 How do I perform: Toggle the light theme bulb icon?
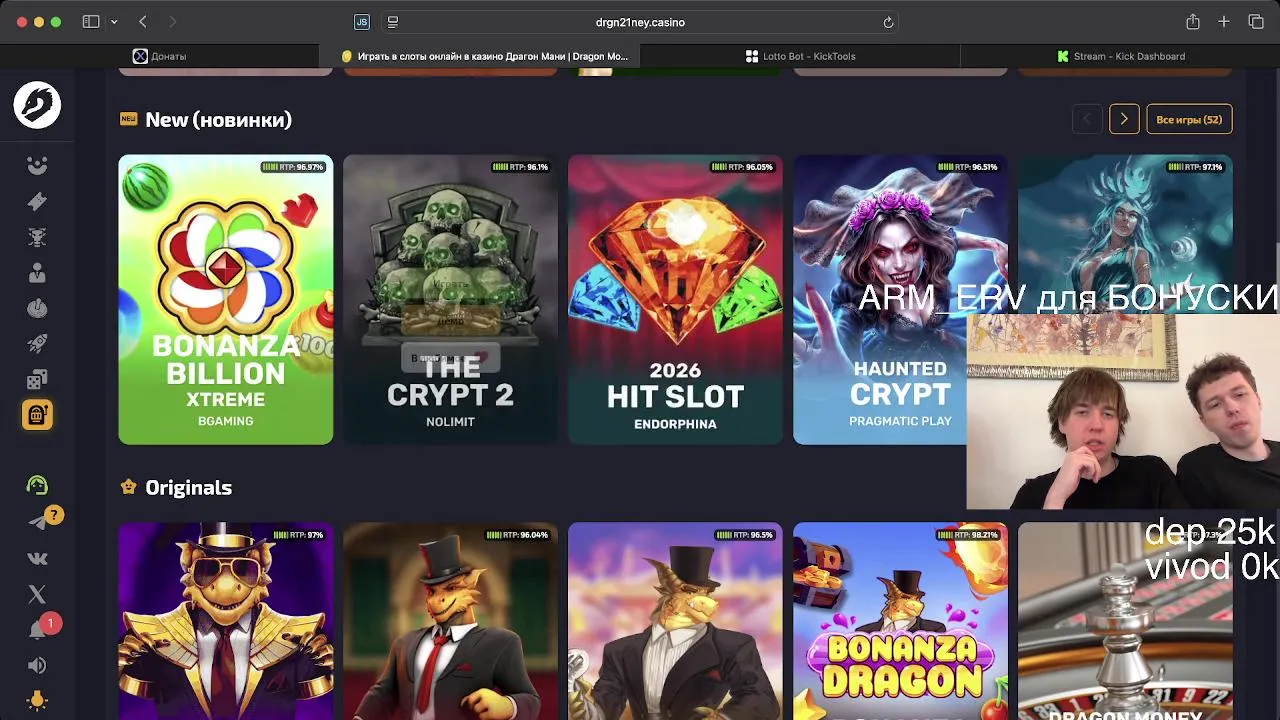click(x=37, y=701)
